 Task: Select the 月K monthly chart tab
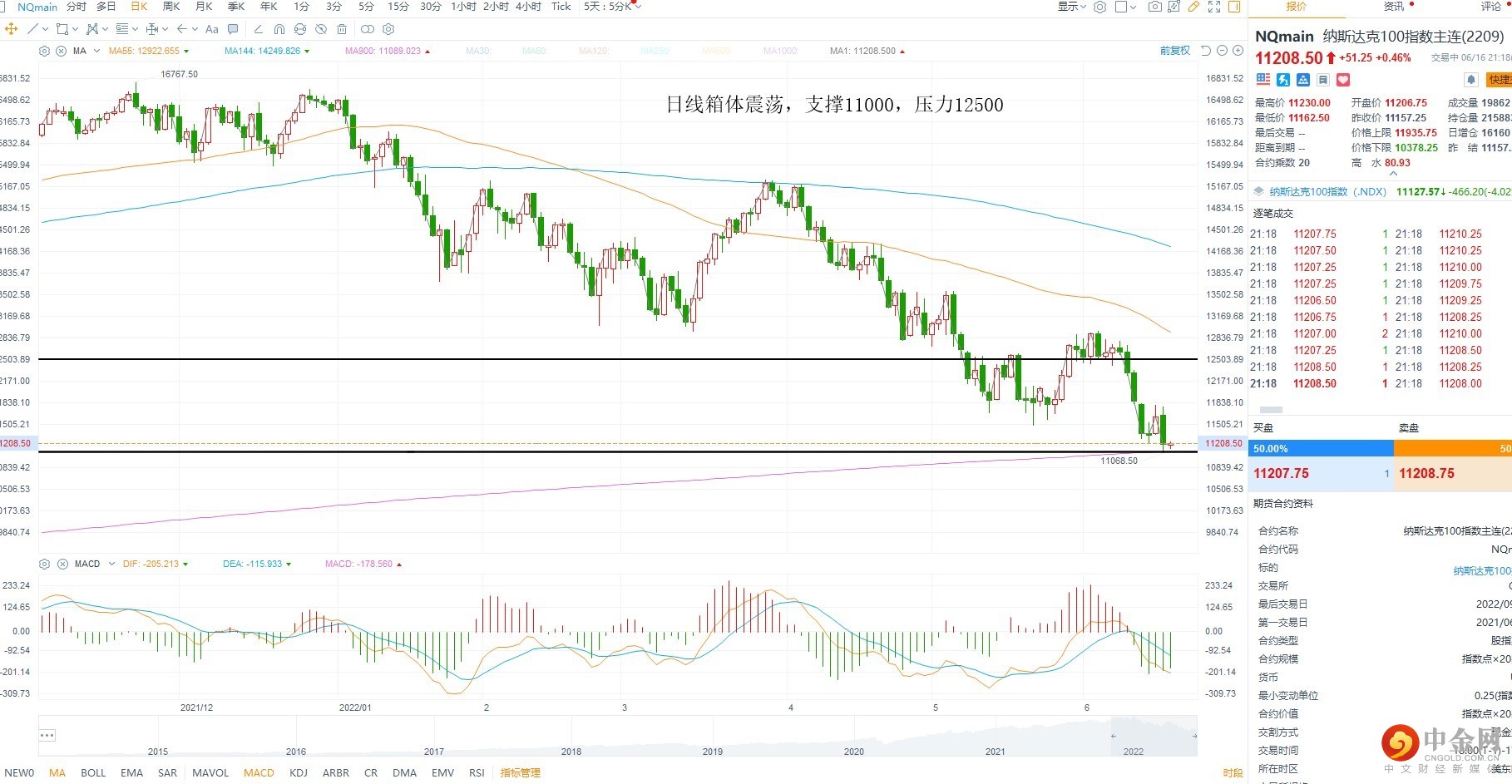[204, 7]
